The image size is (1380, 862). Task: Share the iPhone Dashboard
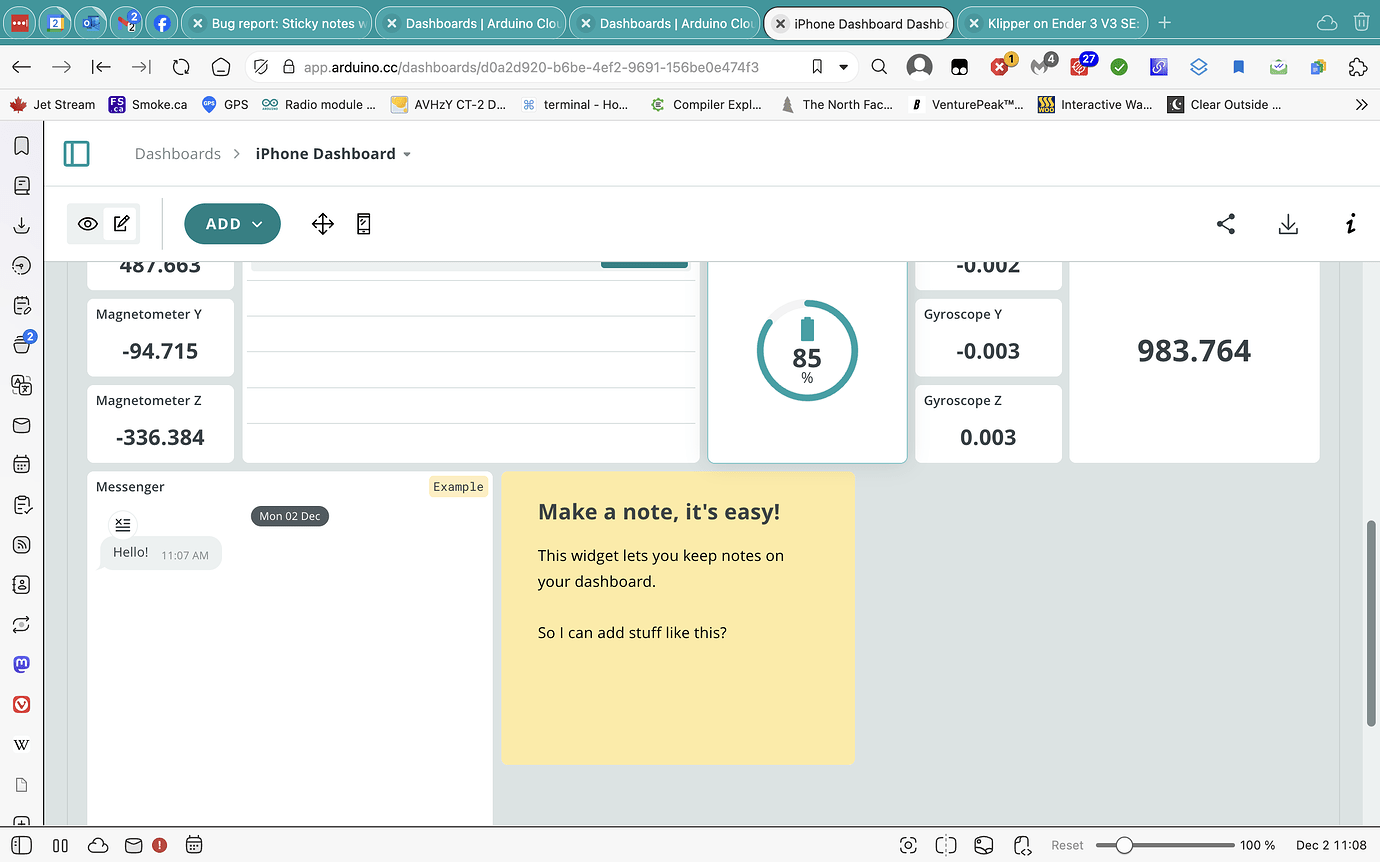click(x=1225, y=224)
